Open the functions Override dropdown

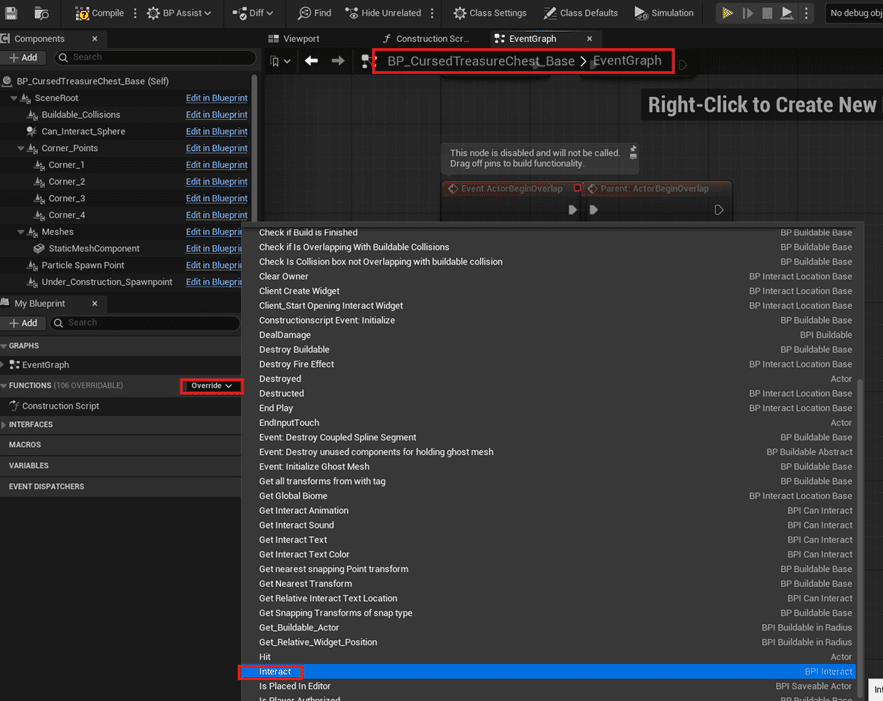(212, 386)
